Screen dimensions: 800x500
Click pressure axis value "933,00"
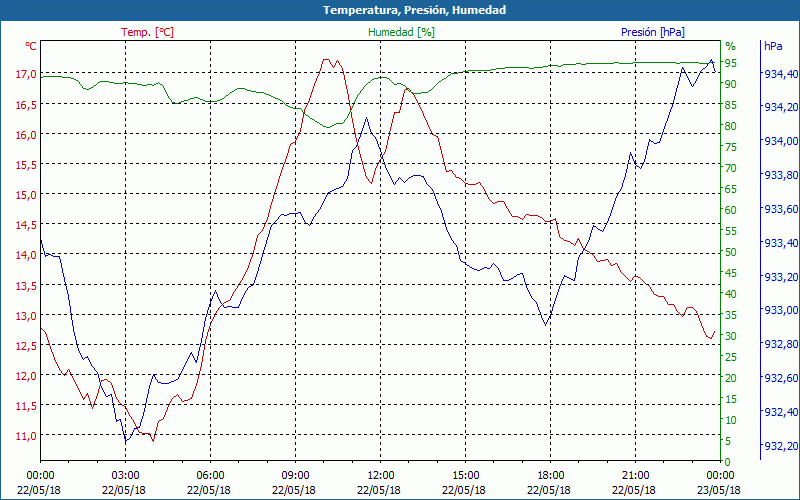click(x=780, y=311)
